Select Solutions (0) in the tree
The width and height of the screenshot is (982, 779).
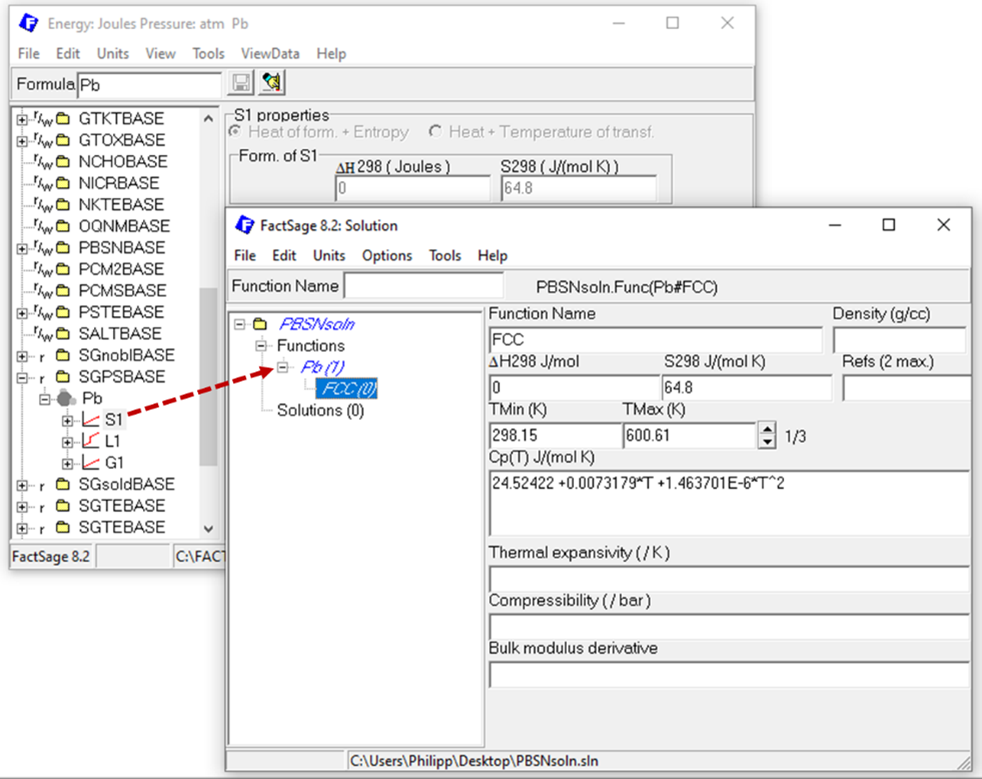320,410
